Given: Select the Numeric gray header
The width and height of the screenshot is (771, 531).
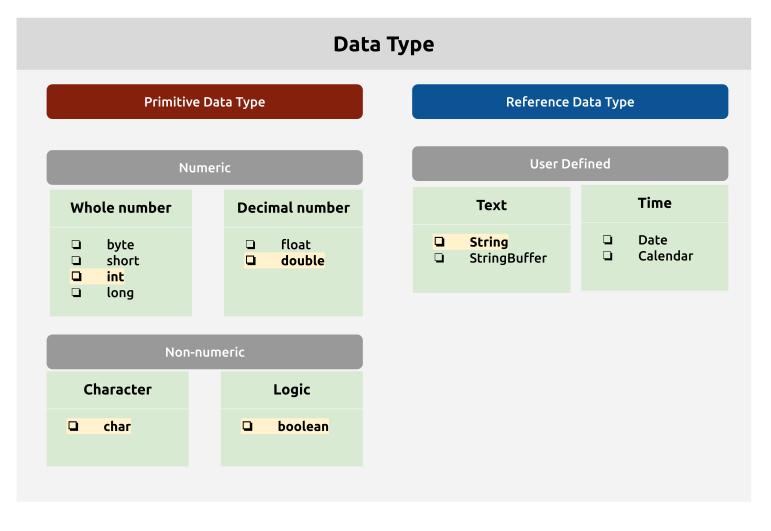Looking at the screenshot, I should click(204, 168).
